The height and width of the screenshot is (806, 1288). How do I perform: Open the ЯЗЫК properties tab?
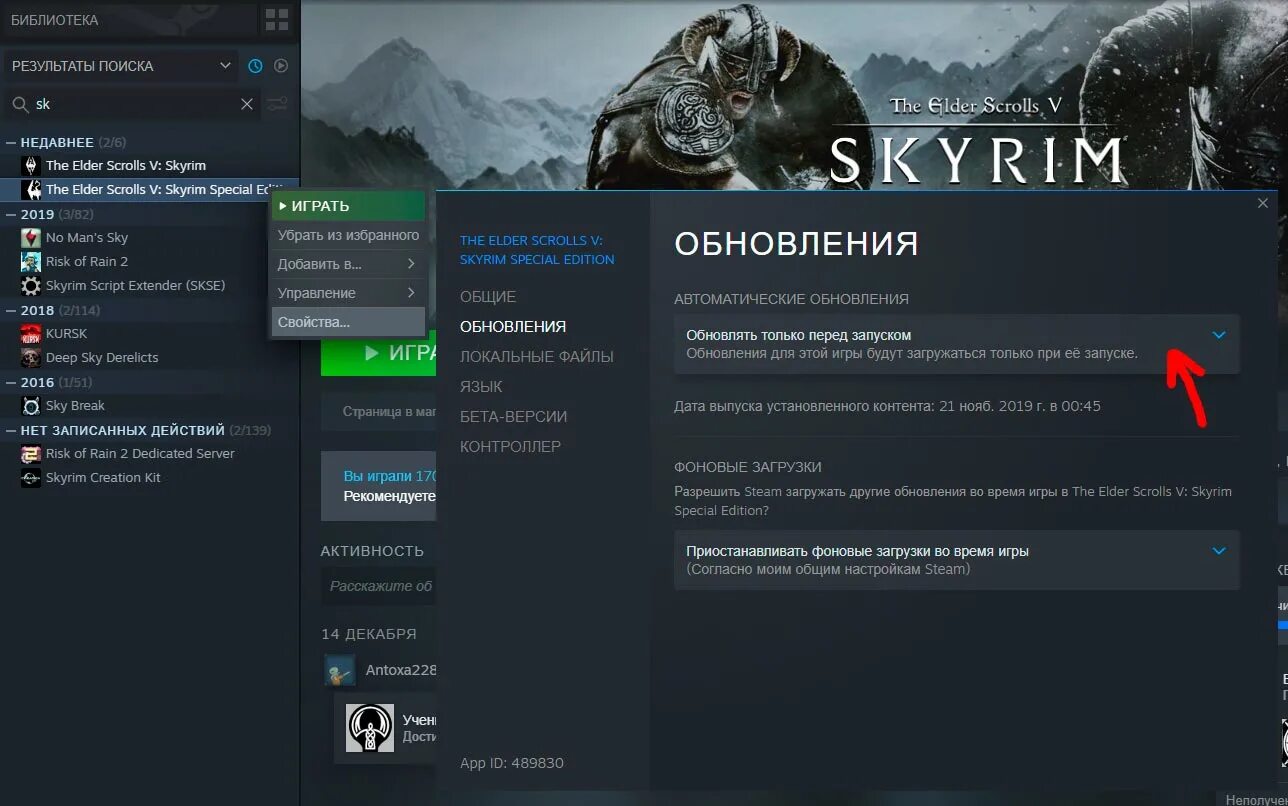click(x=481, y=387)
